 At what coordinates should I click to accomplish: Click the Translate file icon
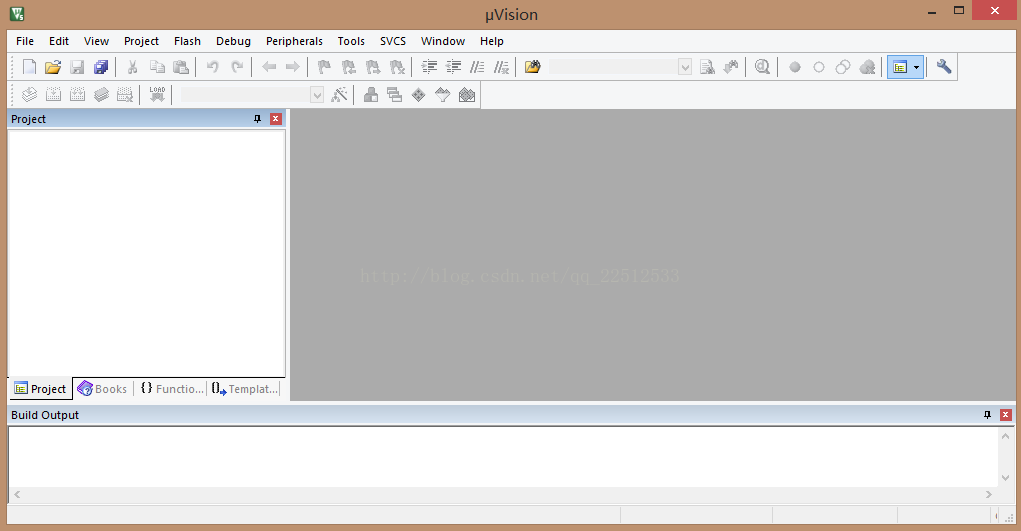coord(29,95)
